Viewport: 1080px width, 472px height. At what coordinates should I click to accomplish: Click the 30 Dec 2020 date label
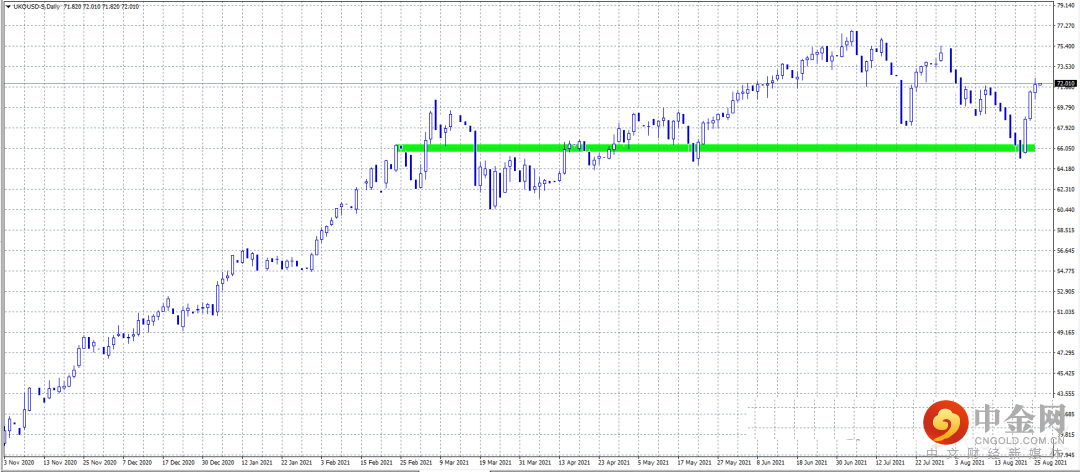coord(218,463)
